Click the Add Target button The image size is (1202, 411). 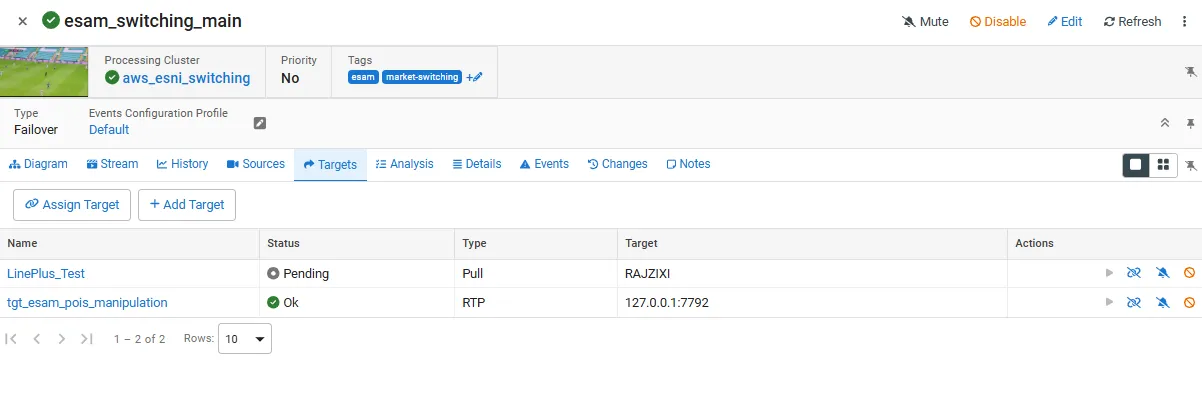point(187,204)
